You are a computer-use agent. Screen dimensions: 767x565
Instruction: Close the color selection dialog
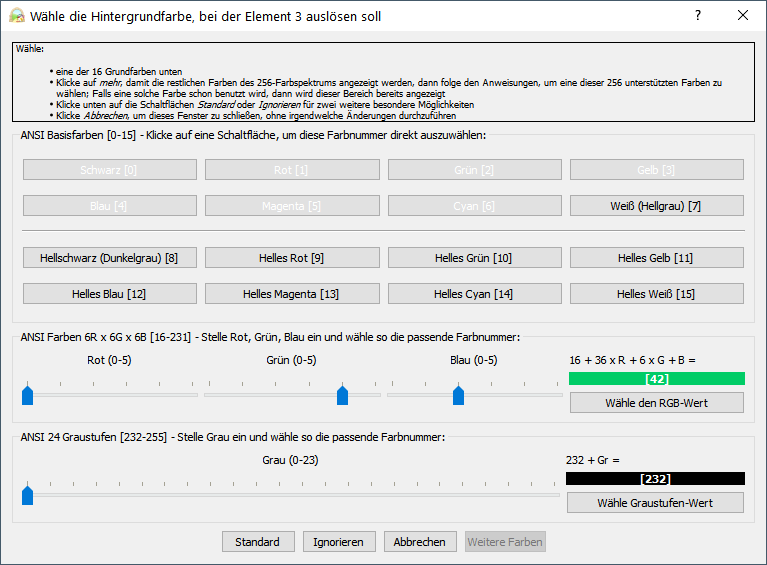(743, 15)
